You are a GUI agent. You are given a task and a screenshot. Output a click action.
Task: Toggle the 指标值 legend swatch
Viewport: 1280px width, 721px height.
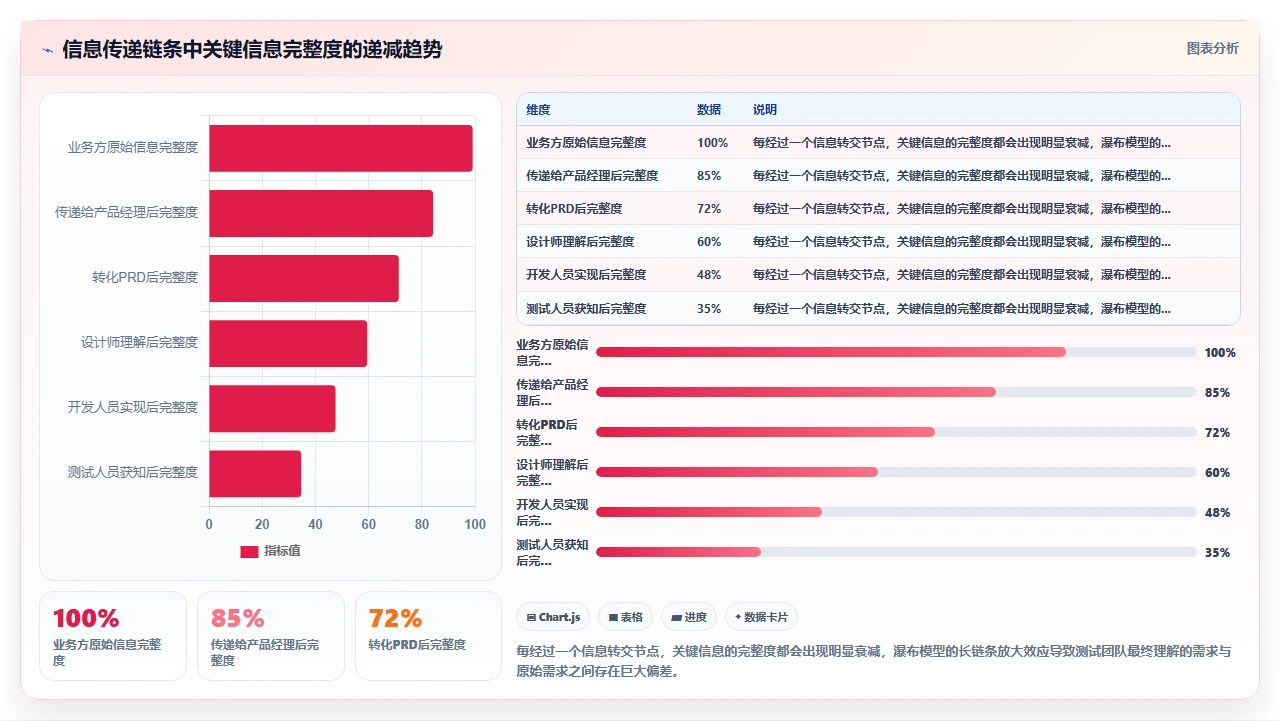(x=249, y=551)
